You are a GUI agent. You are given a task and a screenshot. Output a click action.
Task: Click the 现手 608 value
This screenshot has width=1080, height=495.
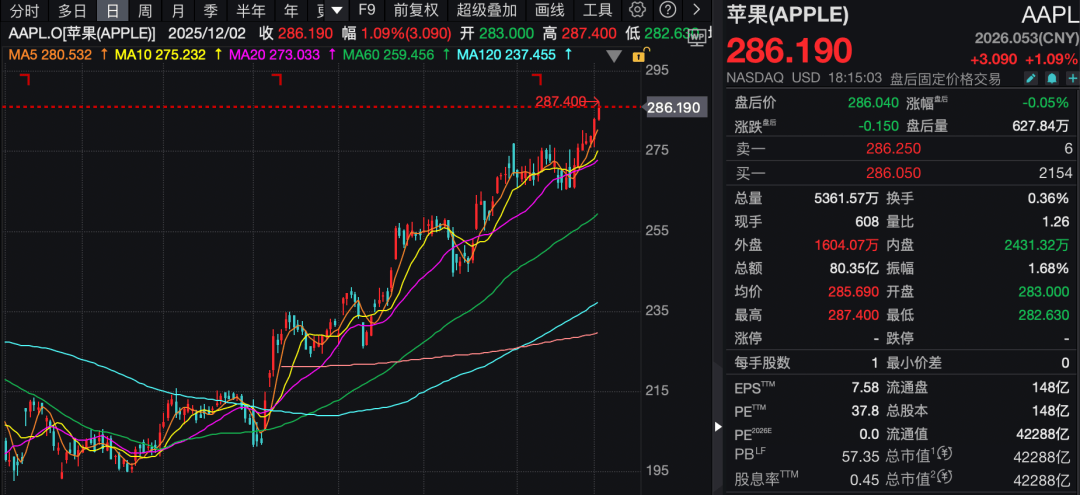tap(867, 222)
